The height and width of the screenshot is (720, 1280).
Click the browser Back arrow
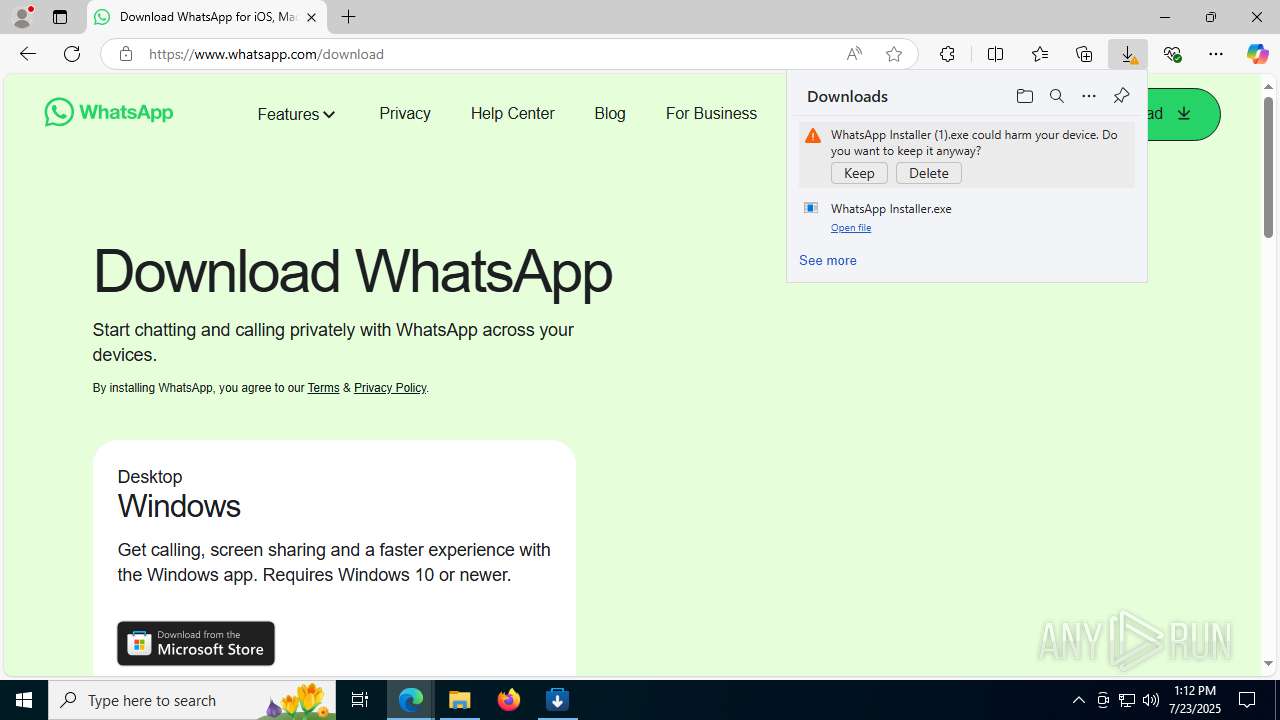coord(27,54)
